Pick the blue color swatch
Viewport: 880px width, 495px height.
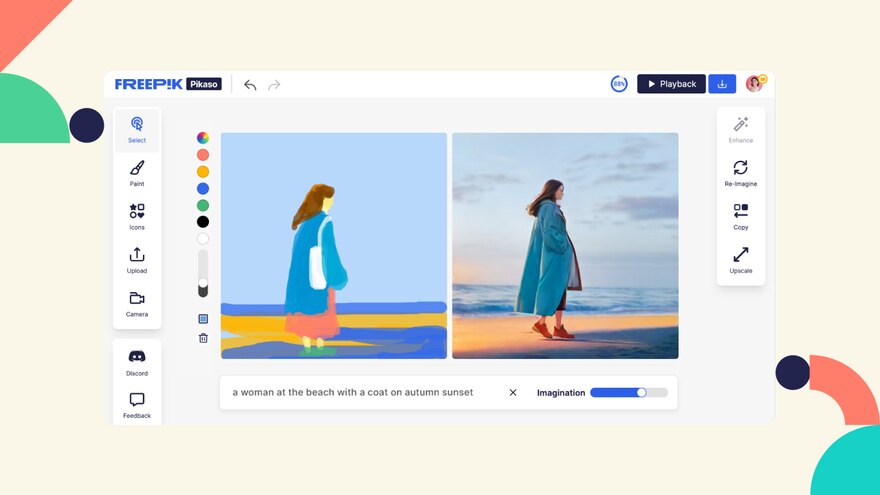pyautogui.click(x=203, y=188)
